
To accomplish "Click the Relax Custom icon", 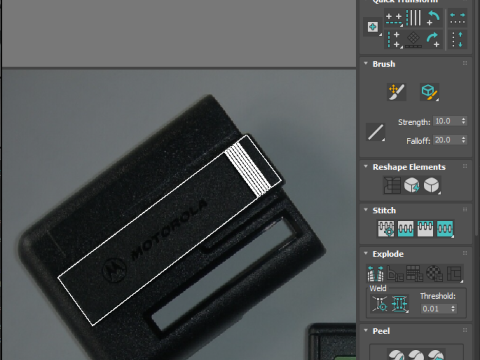I will pyautogui.click(x=432, y=185).
